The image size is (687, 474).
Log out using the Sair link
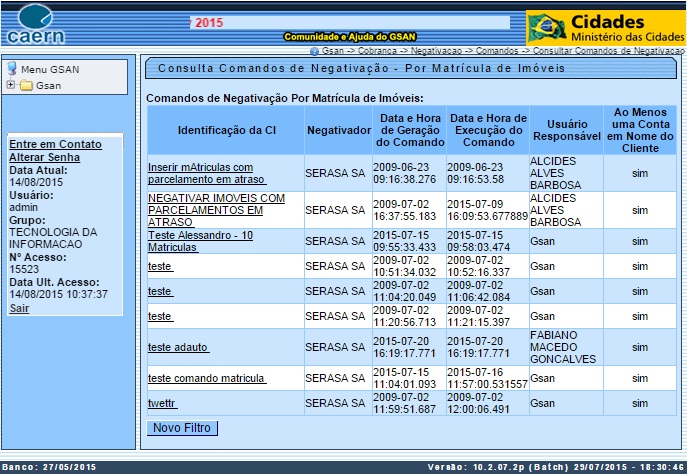[x=19, y=308]
